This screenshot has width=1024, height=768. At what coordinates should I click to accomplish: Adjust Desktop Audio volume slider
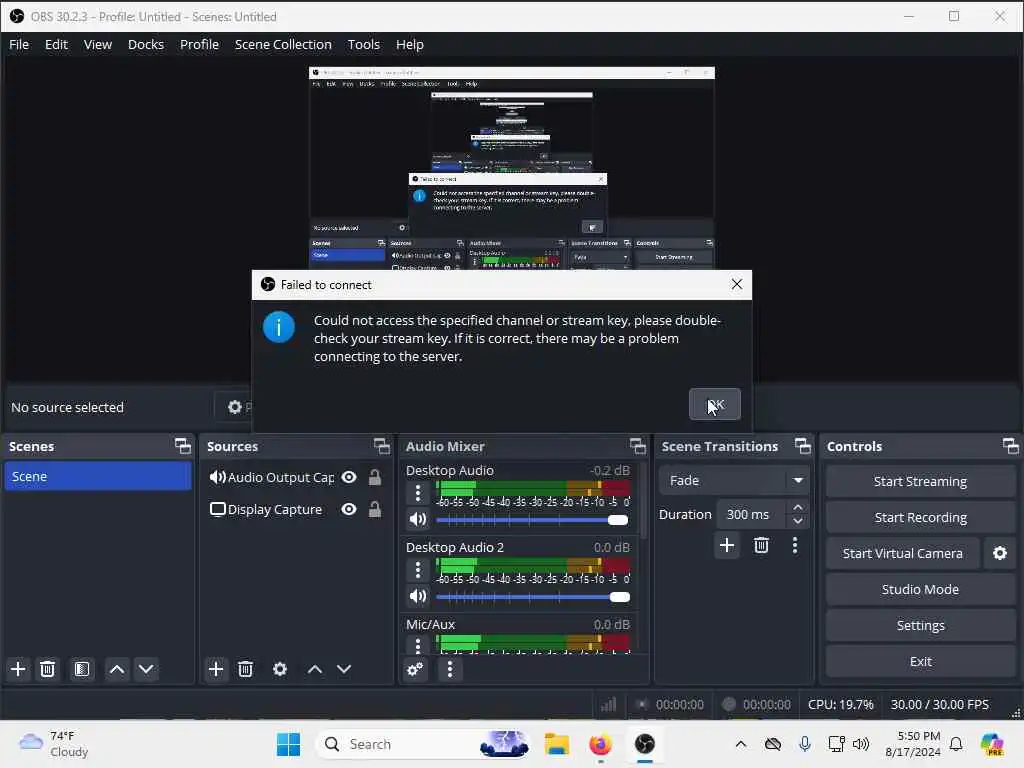pyautogui.click(x=532, y=520)
